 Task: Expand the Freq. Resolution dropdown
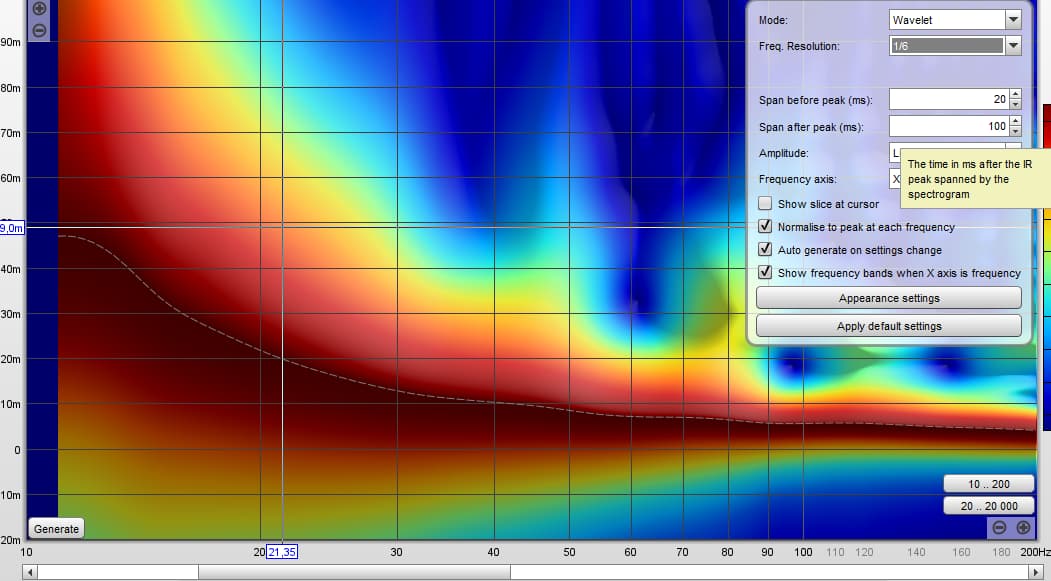1013,46
